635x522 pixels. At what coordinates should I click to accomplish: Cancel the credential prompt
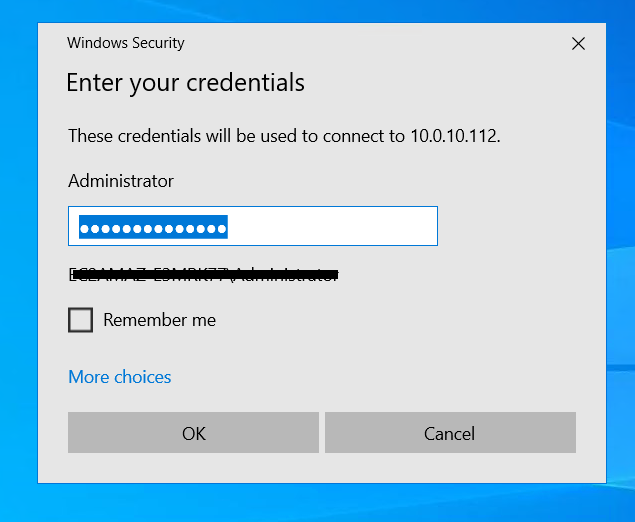pyautogui.click(x=450, y=433)
